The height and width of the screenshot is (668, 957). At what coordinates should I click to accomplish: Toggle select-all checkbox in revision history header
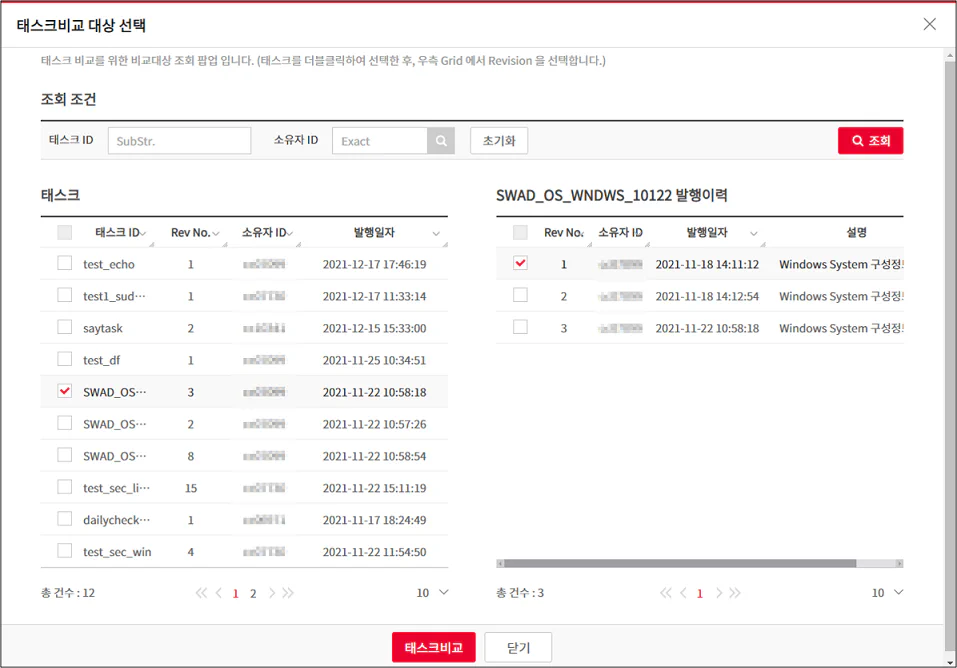[520, 232]
